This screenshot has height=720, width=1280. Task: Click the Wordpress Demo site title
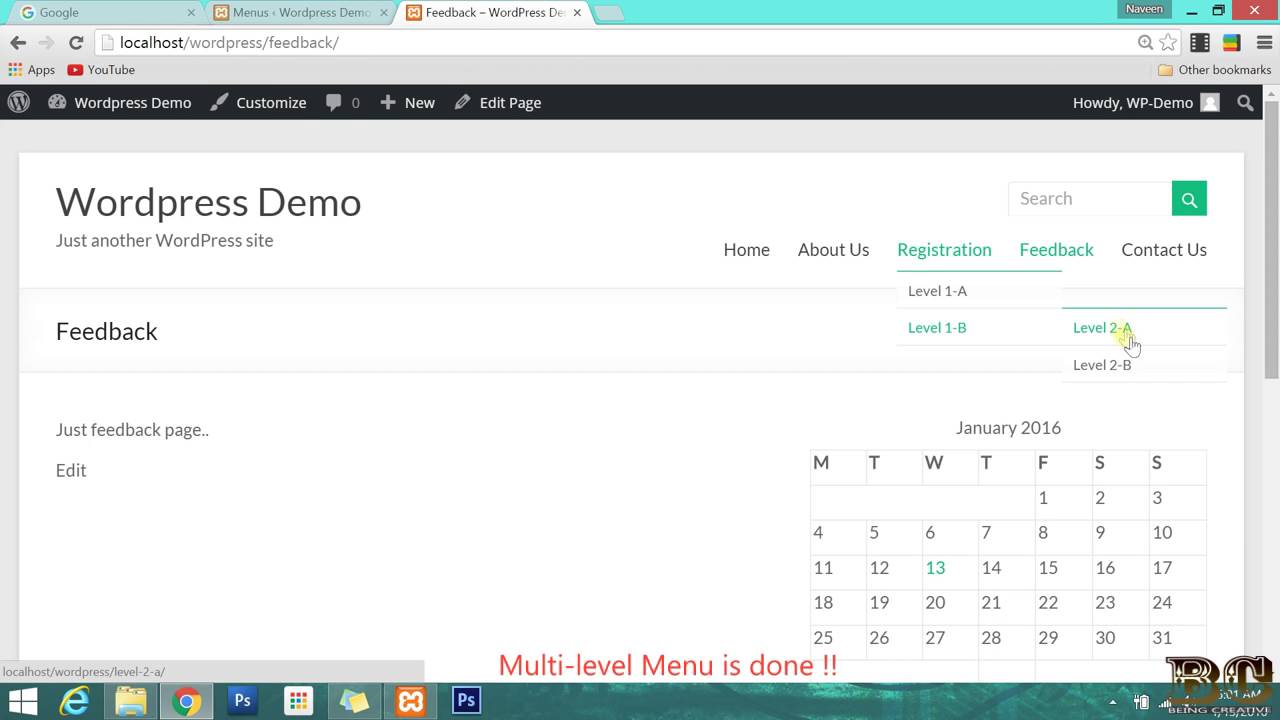coord(208,202)
